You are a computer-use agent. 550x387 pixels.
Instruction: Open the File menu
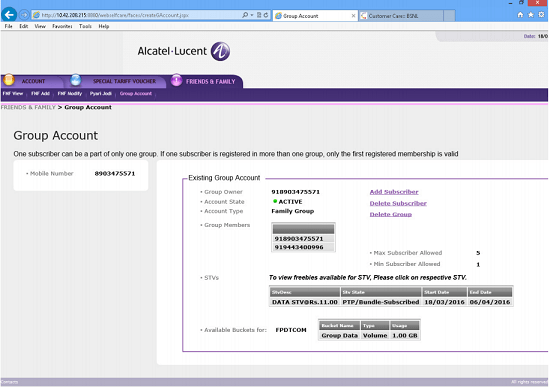(8, 26)
